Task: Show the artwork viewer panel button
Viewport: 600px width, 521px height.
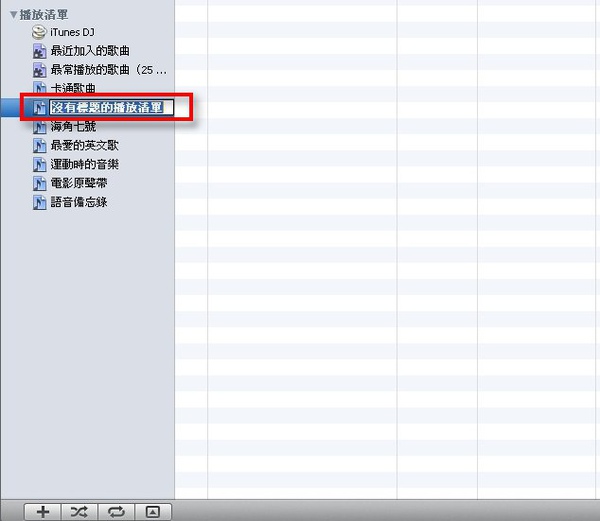Action: [152, 511]
